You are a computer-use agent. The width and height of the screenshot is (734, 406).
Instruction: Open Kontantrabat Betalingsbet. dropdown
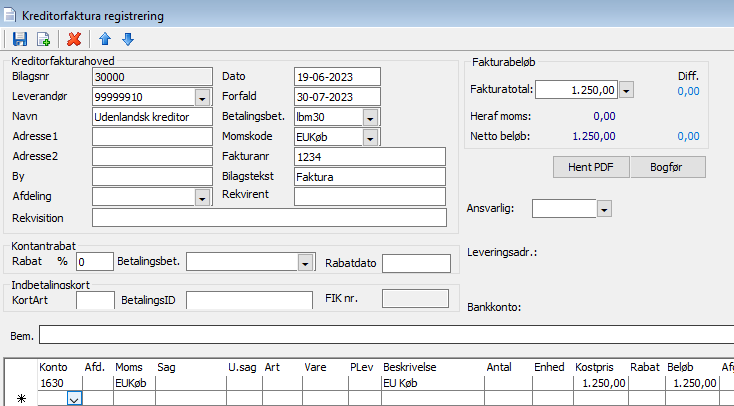(305, 262)
